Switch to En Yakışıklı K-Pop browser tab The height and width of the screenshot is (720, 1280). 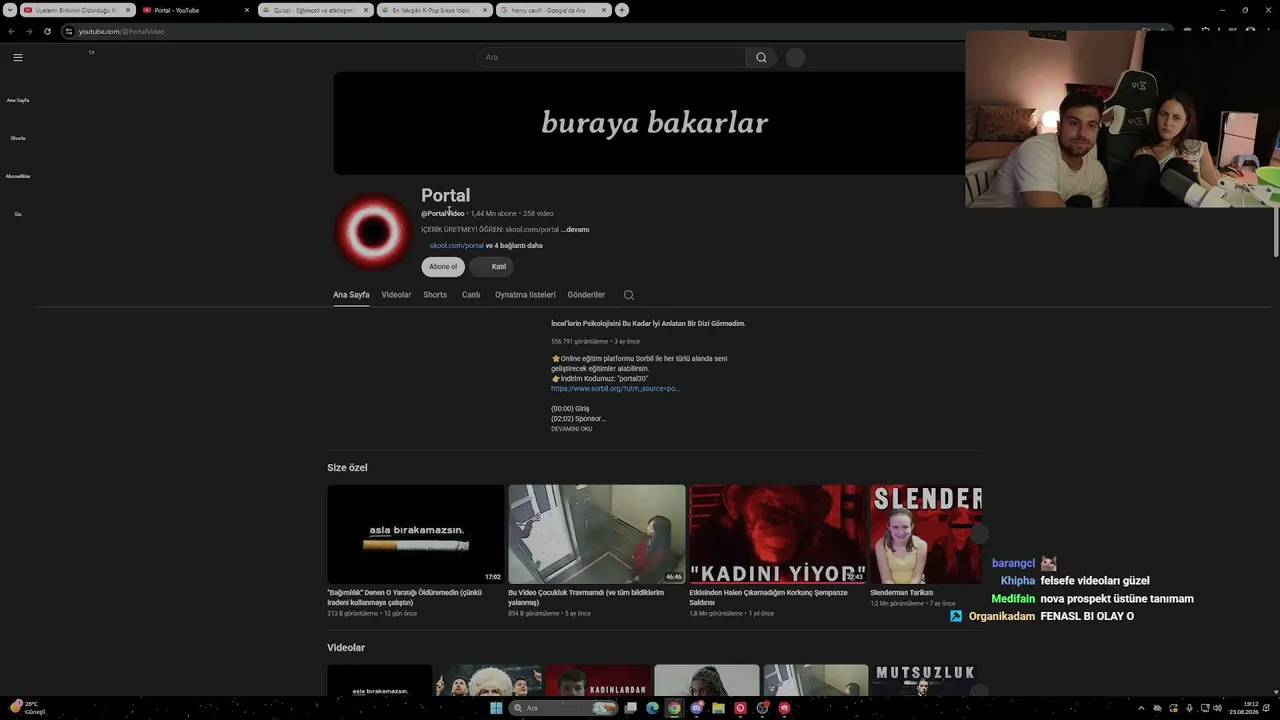coord(435,10)
